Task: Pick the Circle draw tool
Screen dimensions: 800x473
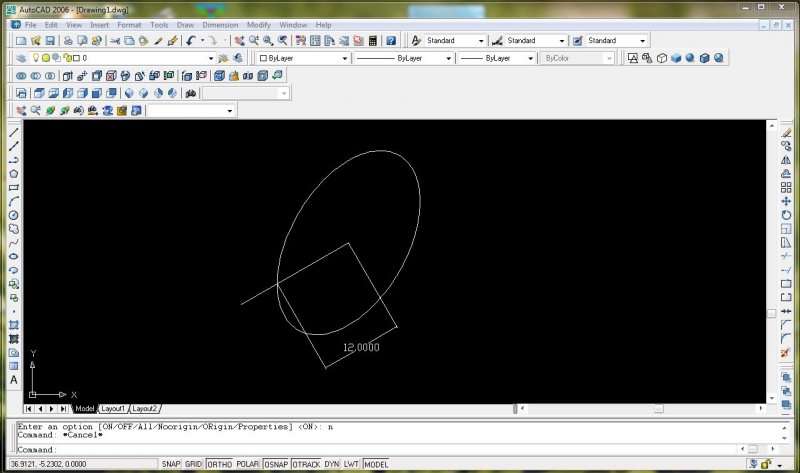Action: point(14,214)
